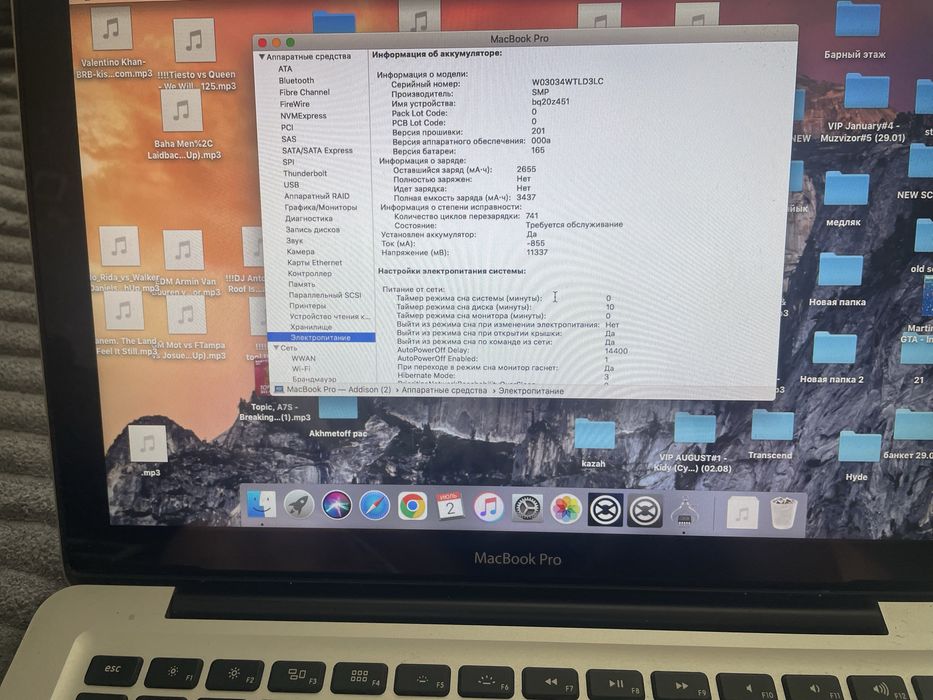The image size is (933, 700).
Task: Open the VIP AUGUST#1 folder
Action: pyautogui.click(x=694, y=443)
